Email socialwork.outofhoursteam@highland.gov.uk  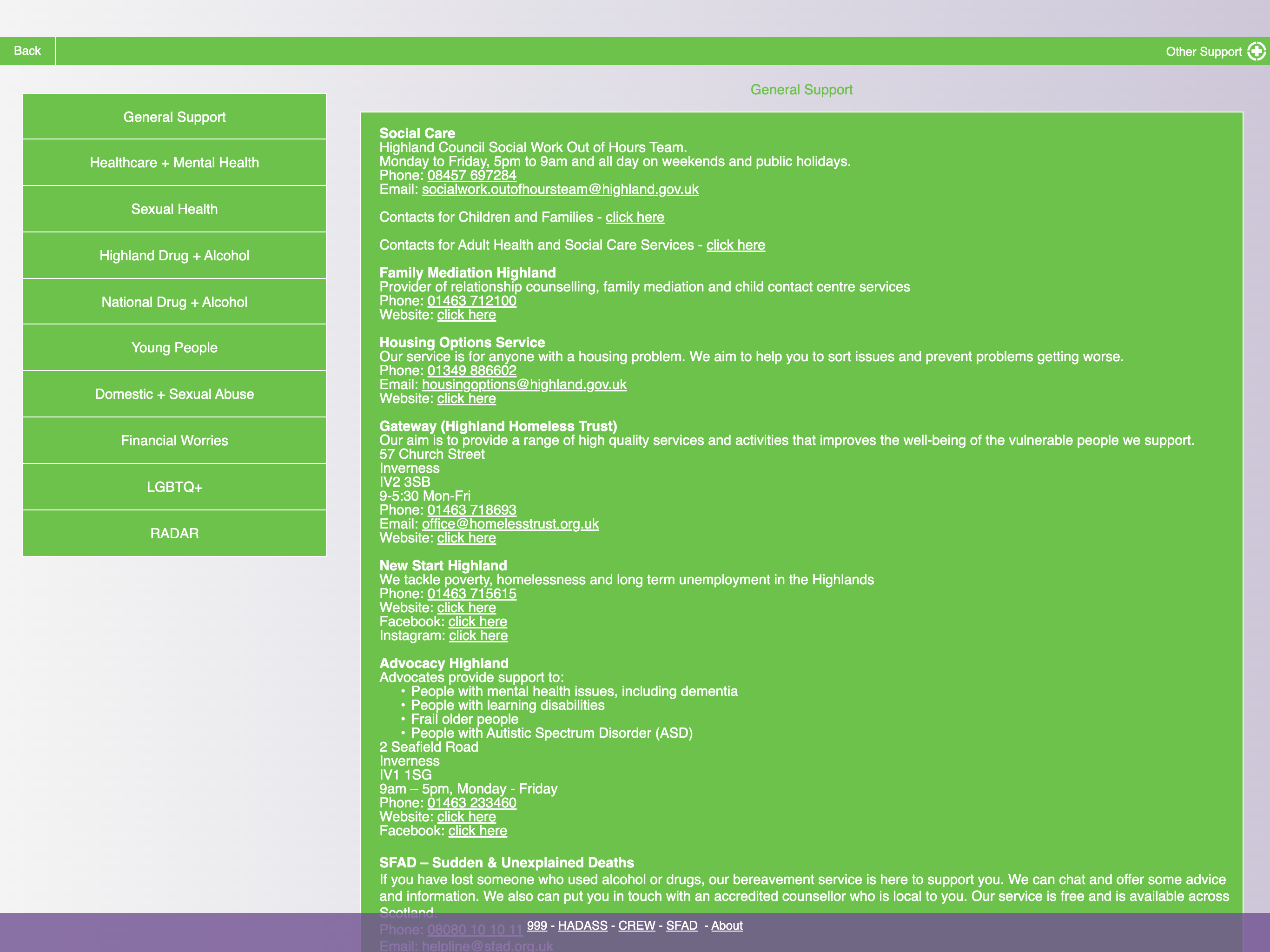click(x=560, y=189)
